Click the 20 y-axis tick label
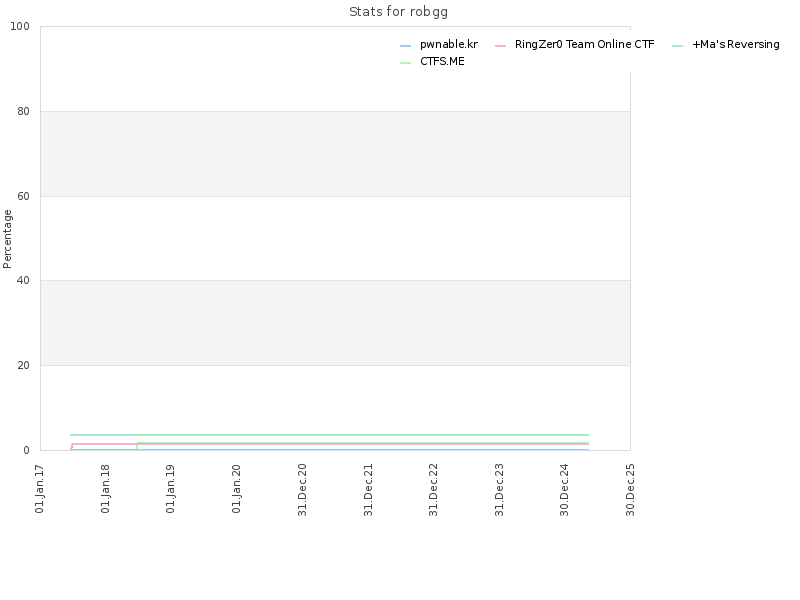Viewport: 800px width, 600px height. [23, 365]
